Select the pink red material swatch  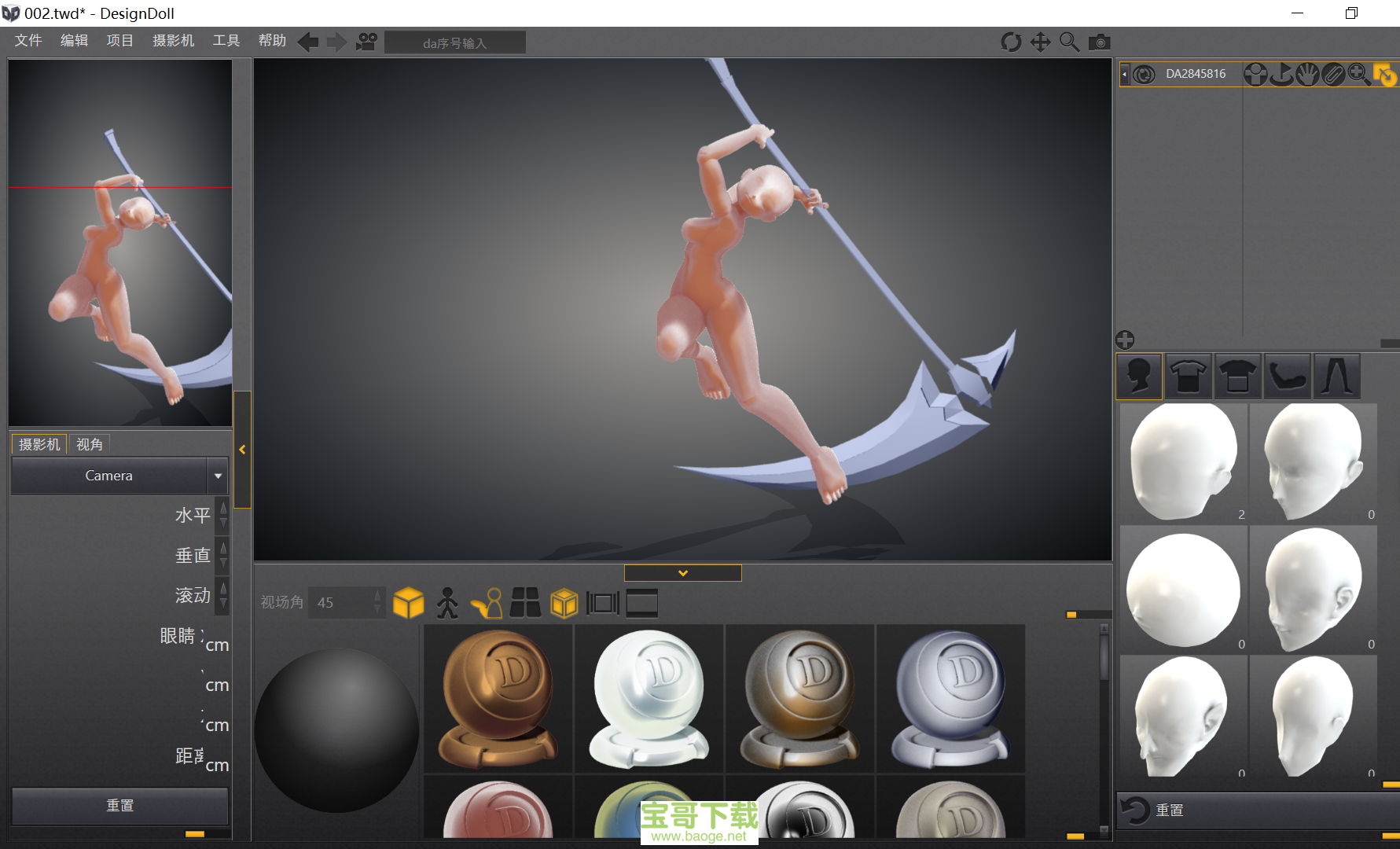(498, 807)
